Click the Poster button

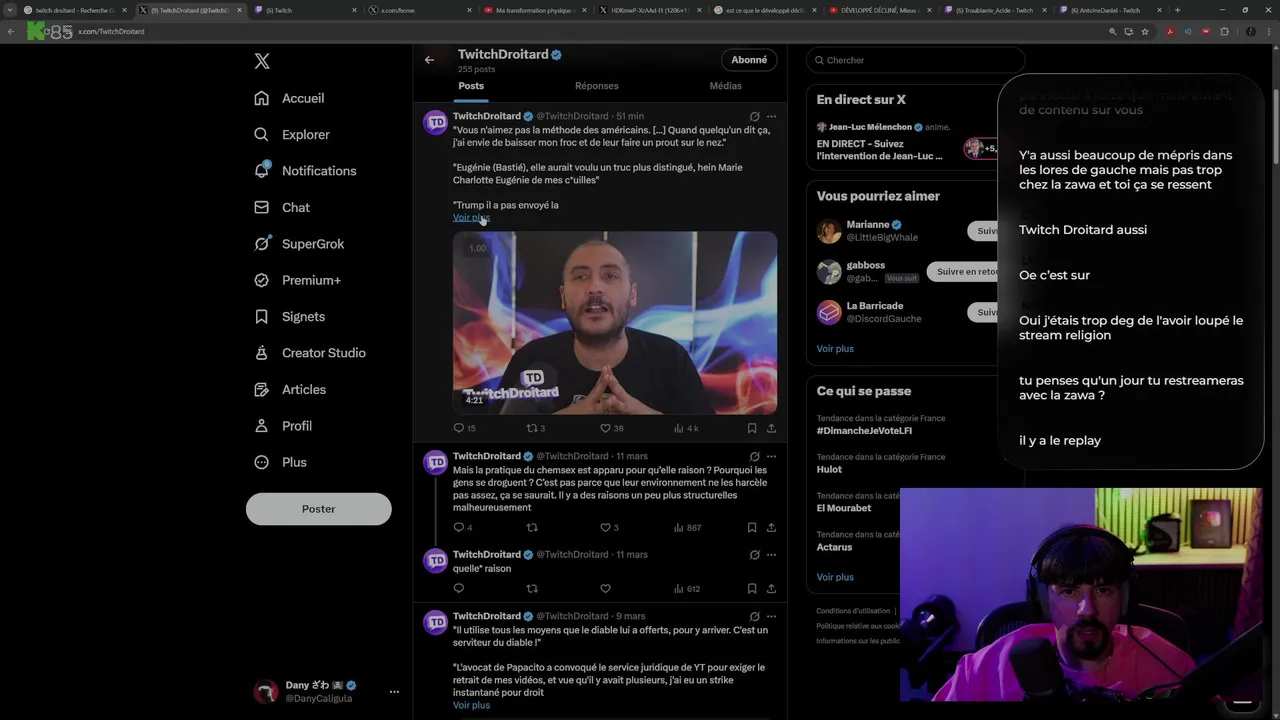[319, 509]
